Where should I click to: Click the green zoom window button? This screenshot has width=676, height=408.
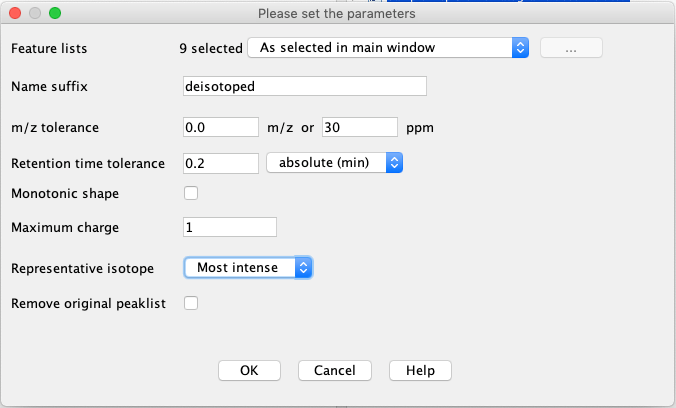[54, 14]
